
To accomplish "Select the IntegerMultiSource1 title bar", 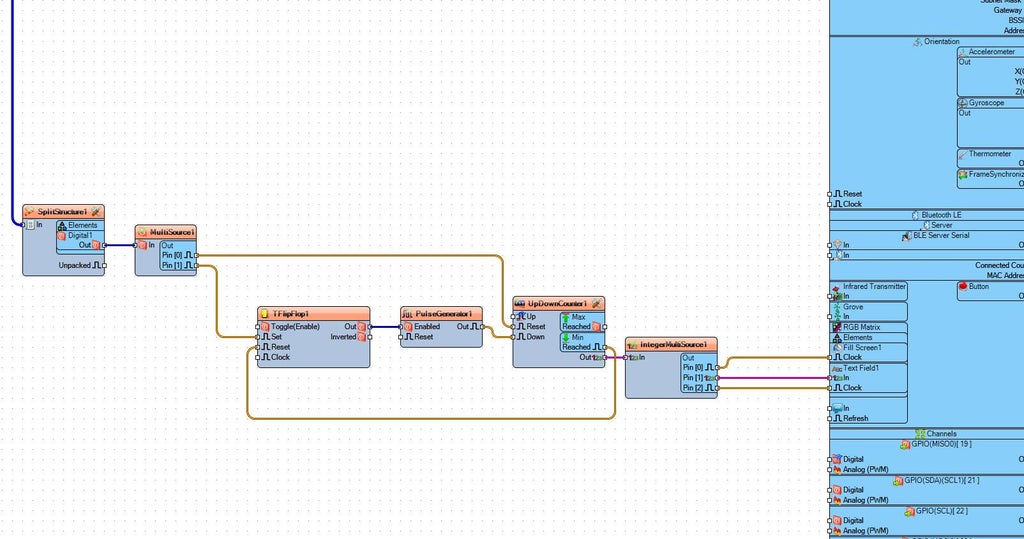I will (x=671, y=344).
